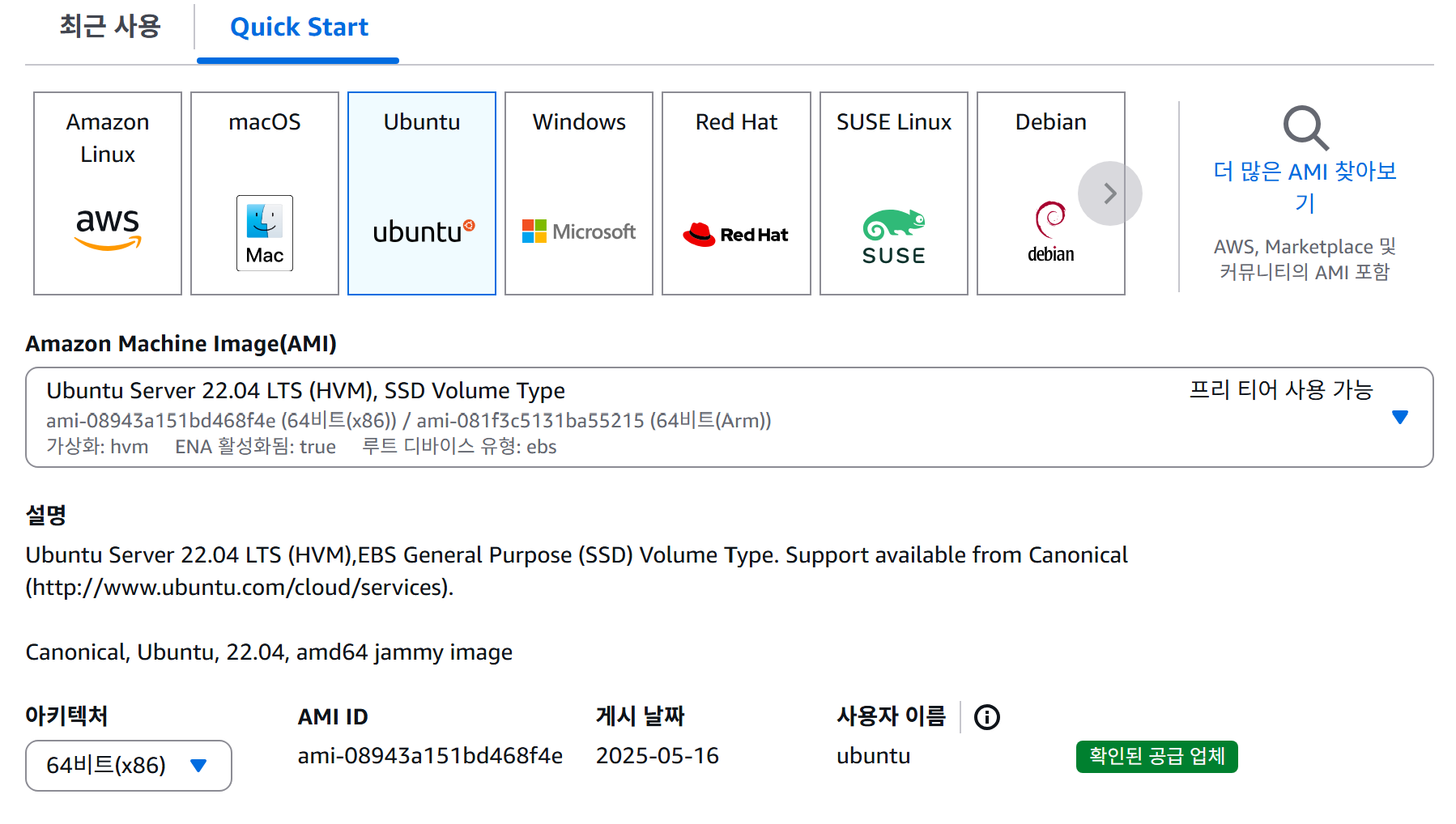Screen dimensions: 1456x824
Task: Expand the Ubuntu Server 22.04 AMI dropdown
Action: click(x=730, y=418)
